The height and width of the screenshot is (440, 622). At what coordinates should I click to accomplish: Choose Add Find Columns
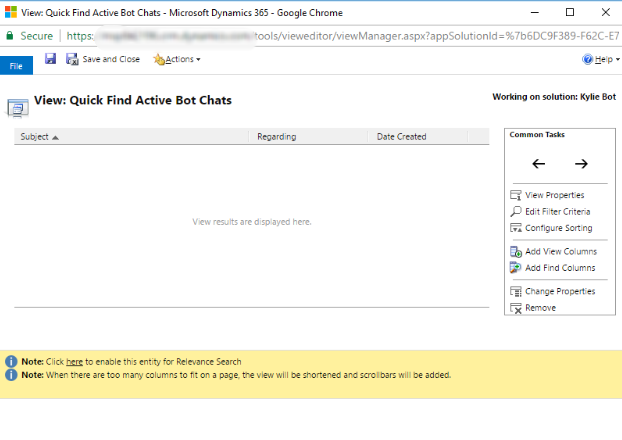560,268
